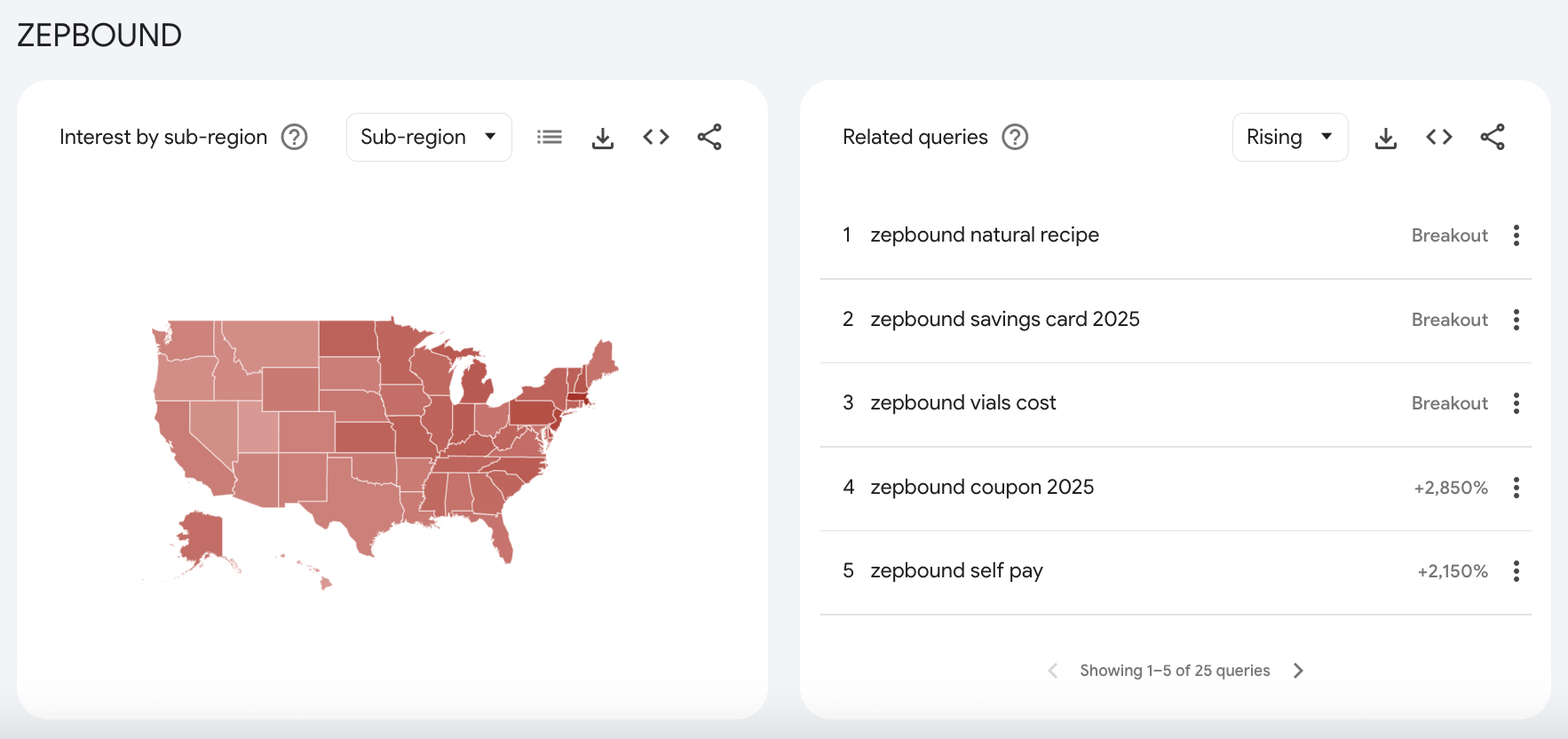Open the Rising dropdown in Related queries
This screenshot has height=739, width=1568.
click(x=1290, y=137)
